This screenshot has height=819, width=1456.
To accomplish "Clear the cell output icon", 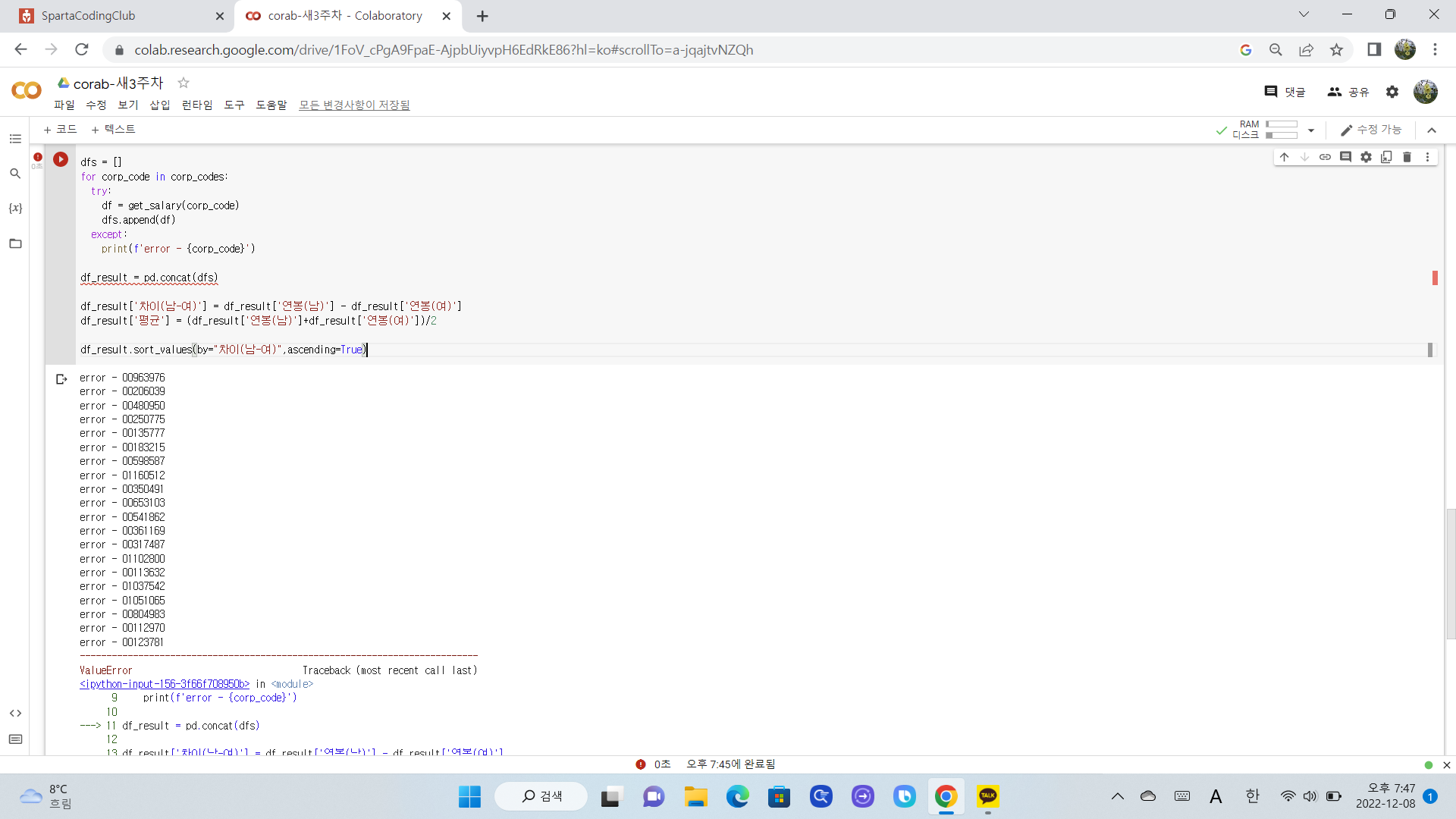I will 61,379.
